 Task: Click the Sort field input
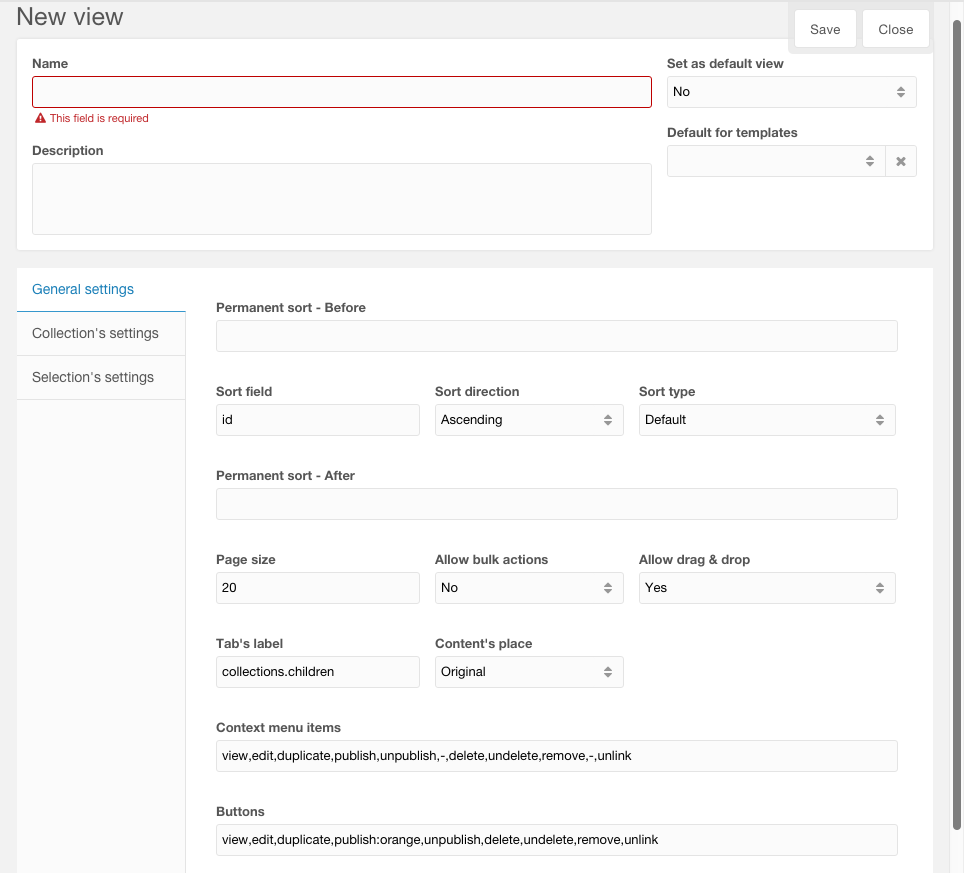317,420
